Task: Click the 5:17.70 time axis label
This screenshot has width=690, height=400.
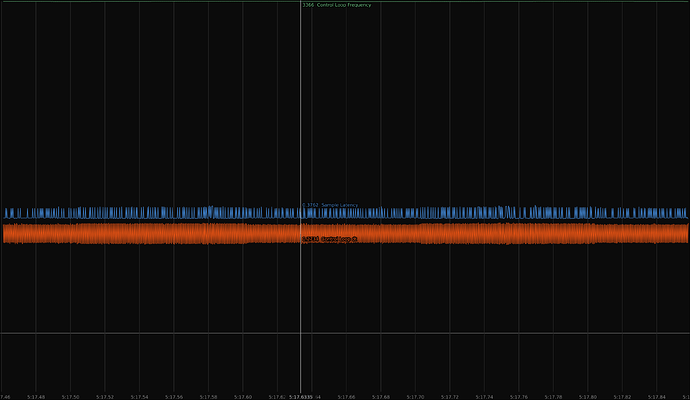Action: coord(415,397)
